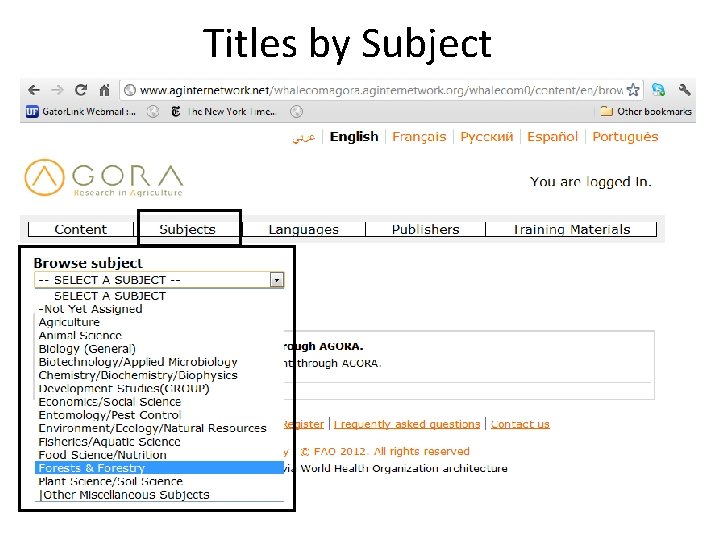Open the Skype extension icon

point(658,90)
